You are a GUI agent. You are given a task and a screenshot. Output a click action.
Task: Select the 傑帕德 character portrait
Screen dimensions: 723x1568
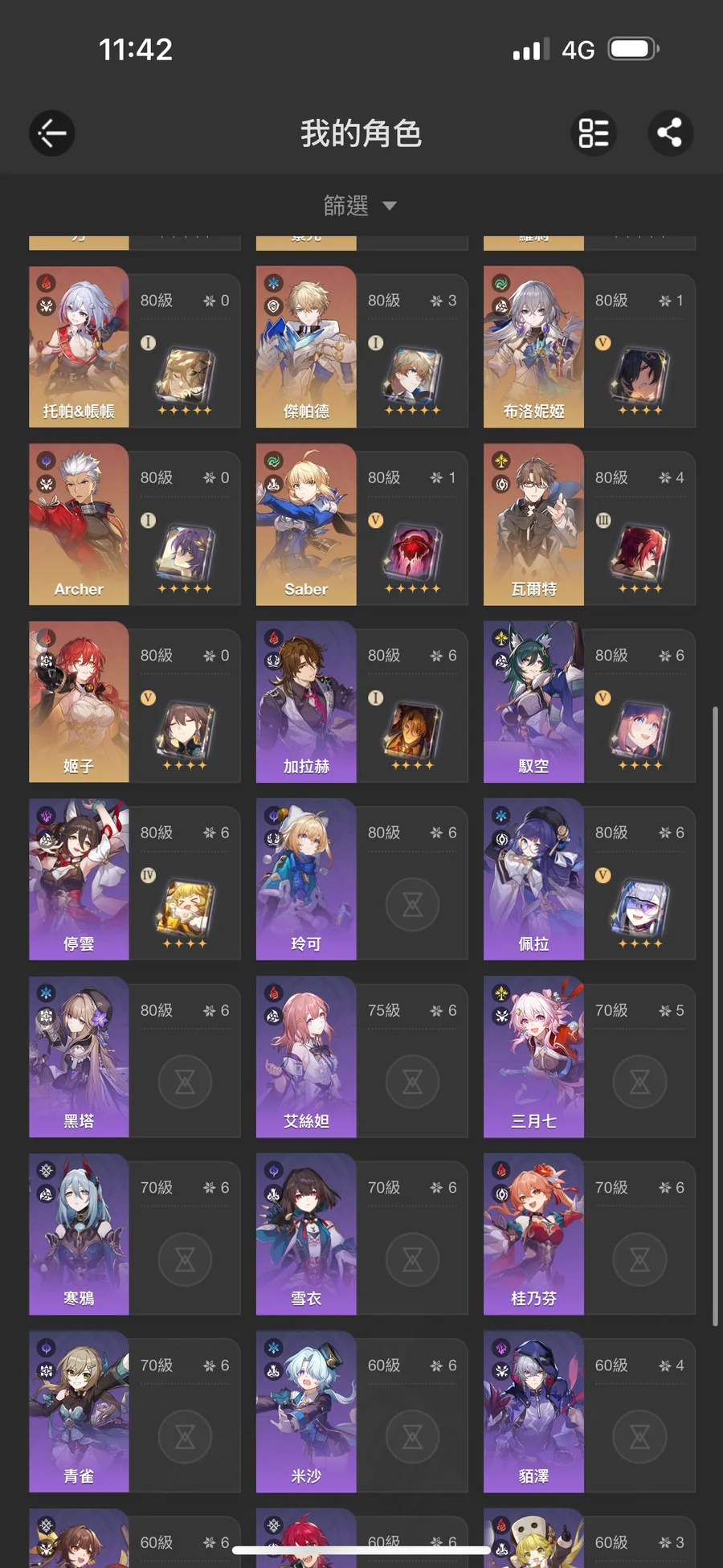(306, 346)
